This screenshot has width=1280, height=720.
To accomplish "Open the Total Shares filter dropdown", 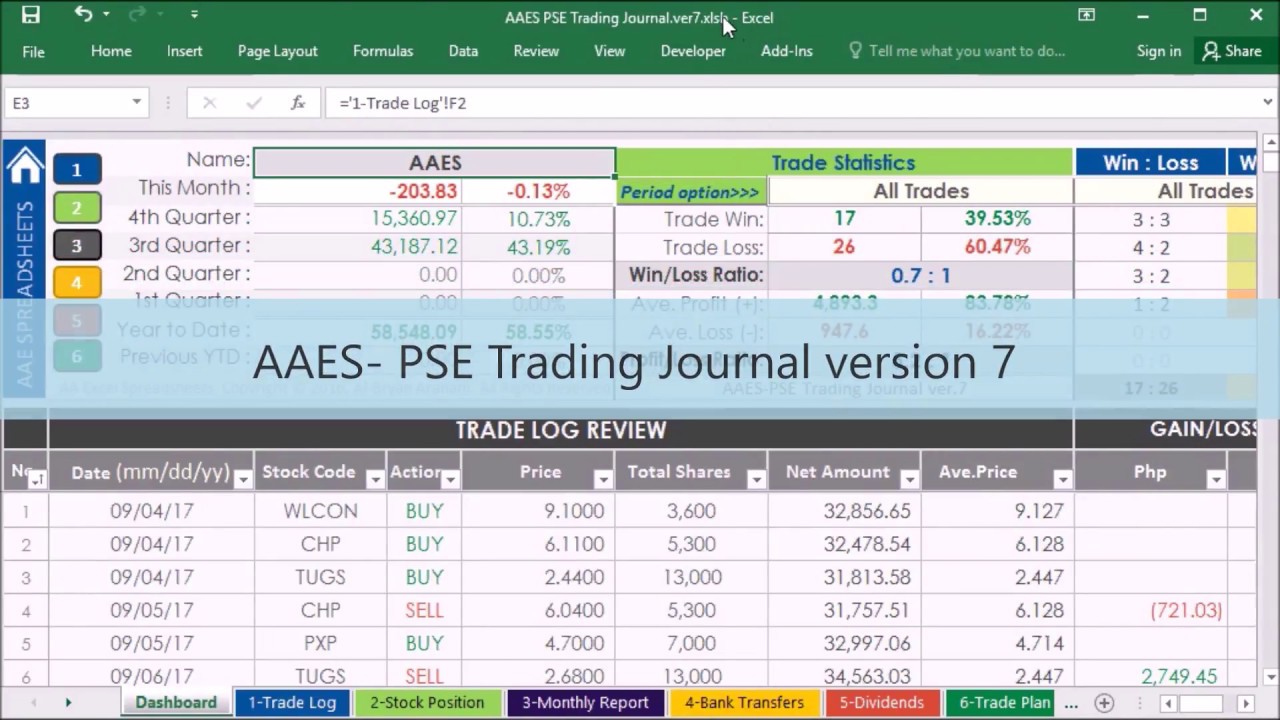I will click(x=756, y=480).
